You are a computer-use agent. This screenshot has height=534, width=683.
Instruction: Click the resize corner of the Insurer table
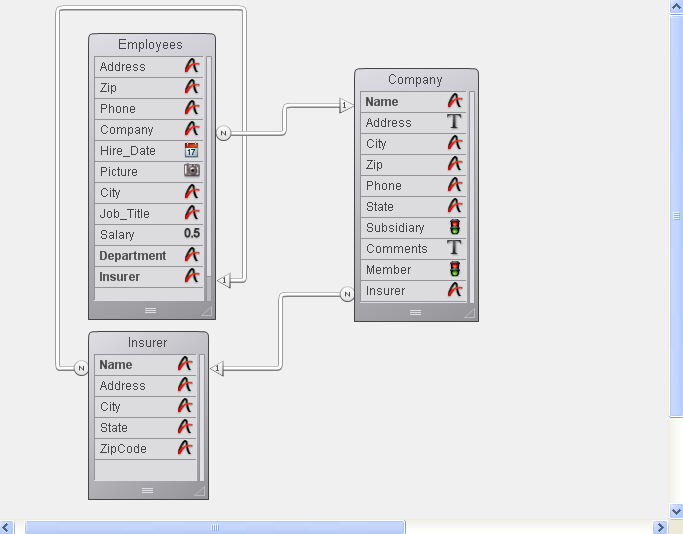[x=199, y=491]
